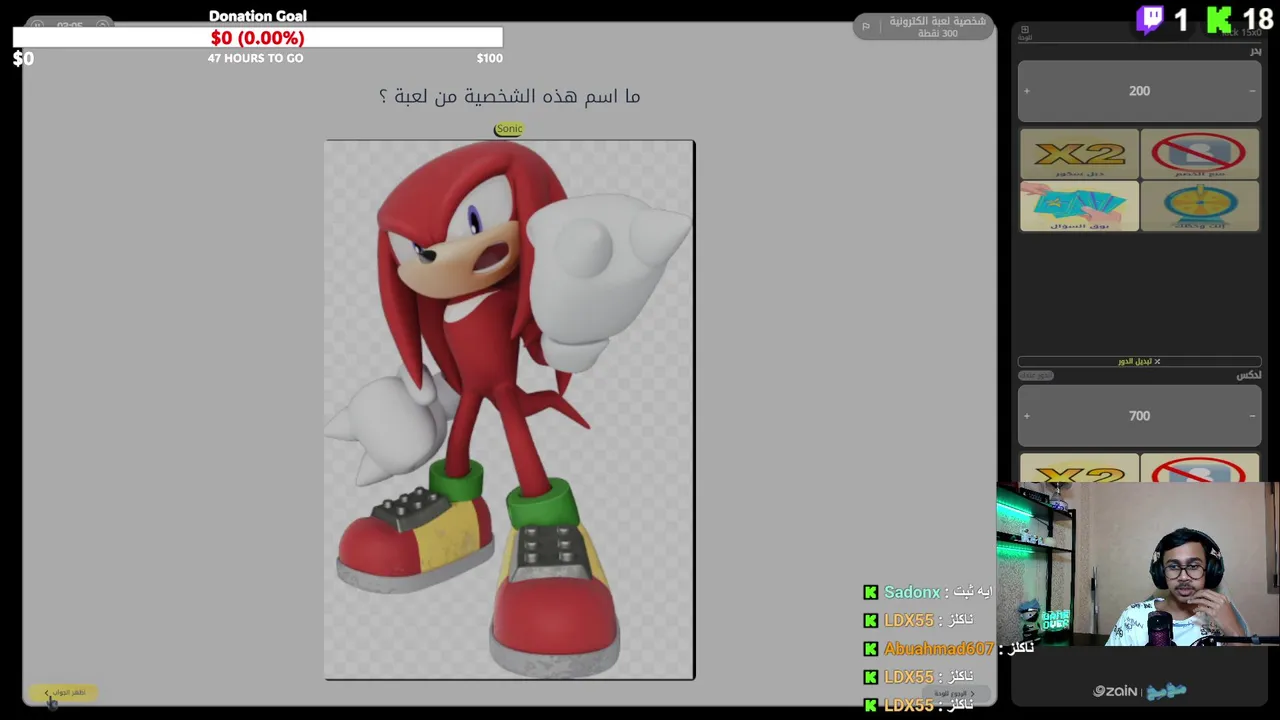Click Abuahmad607's chat message

(x=948, y=648)
